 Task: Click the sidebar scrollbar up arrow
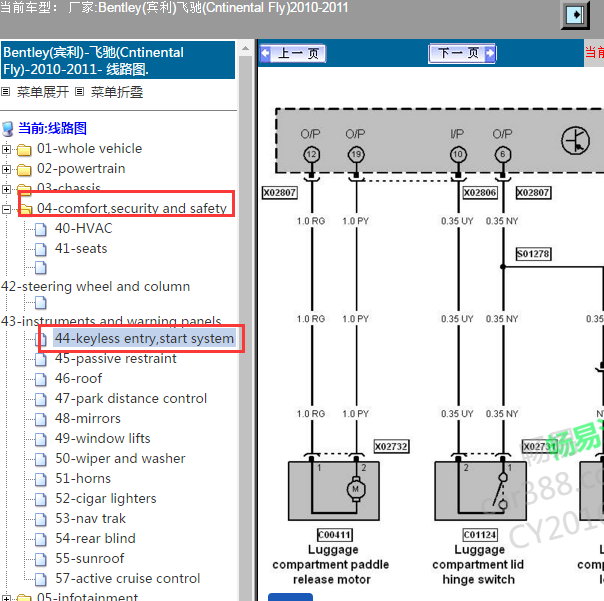click(x=245, y=49)
